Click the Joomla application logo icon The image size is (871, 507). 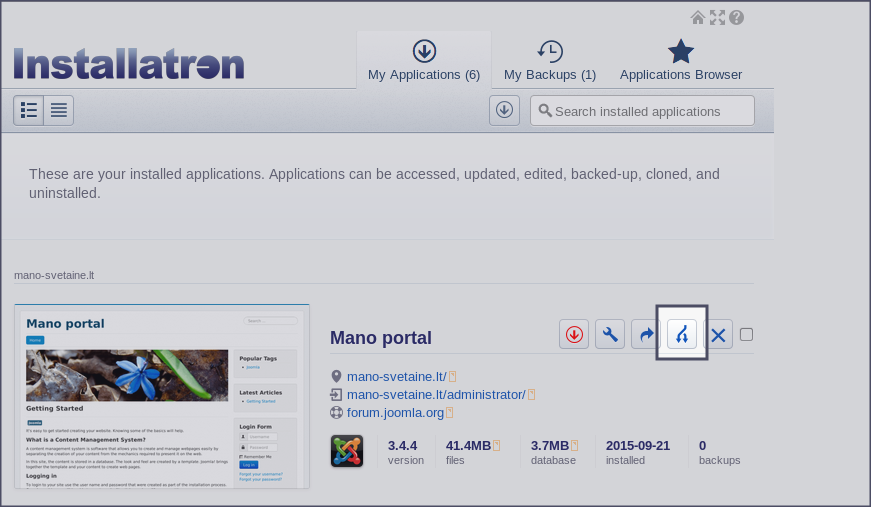pyautogui.click(x=346, y=451)
